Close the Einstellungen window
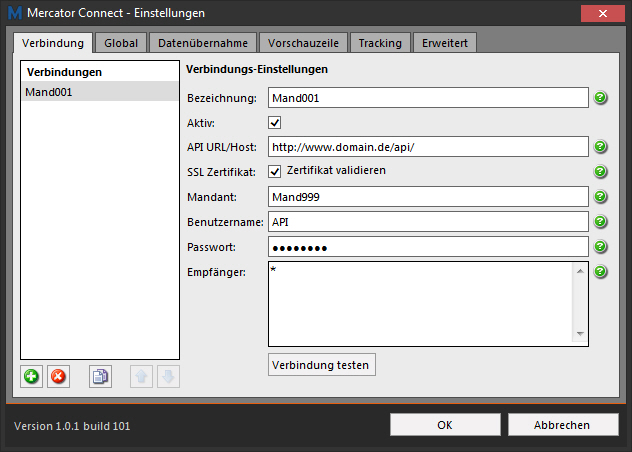 603,13
